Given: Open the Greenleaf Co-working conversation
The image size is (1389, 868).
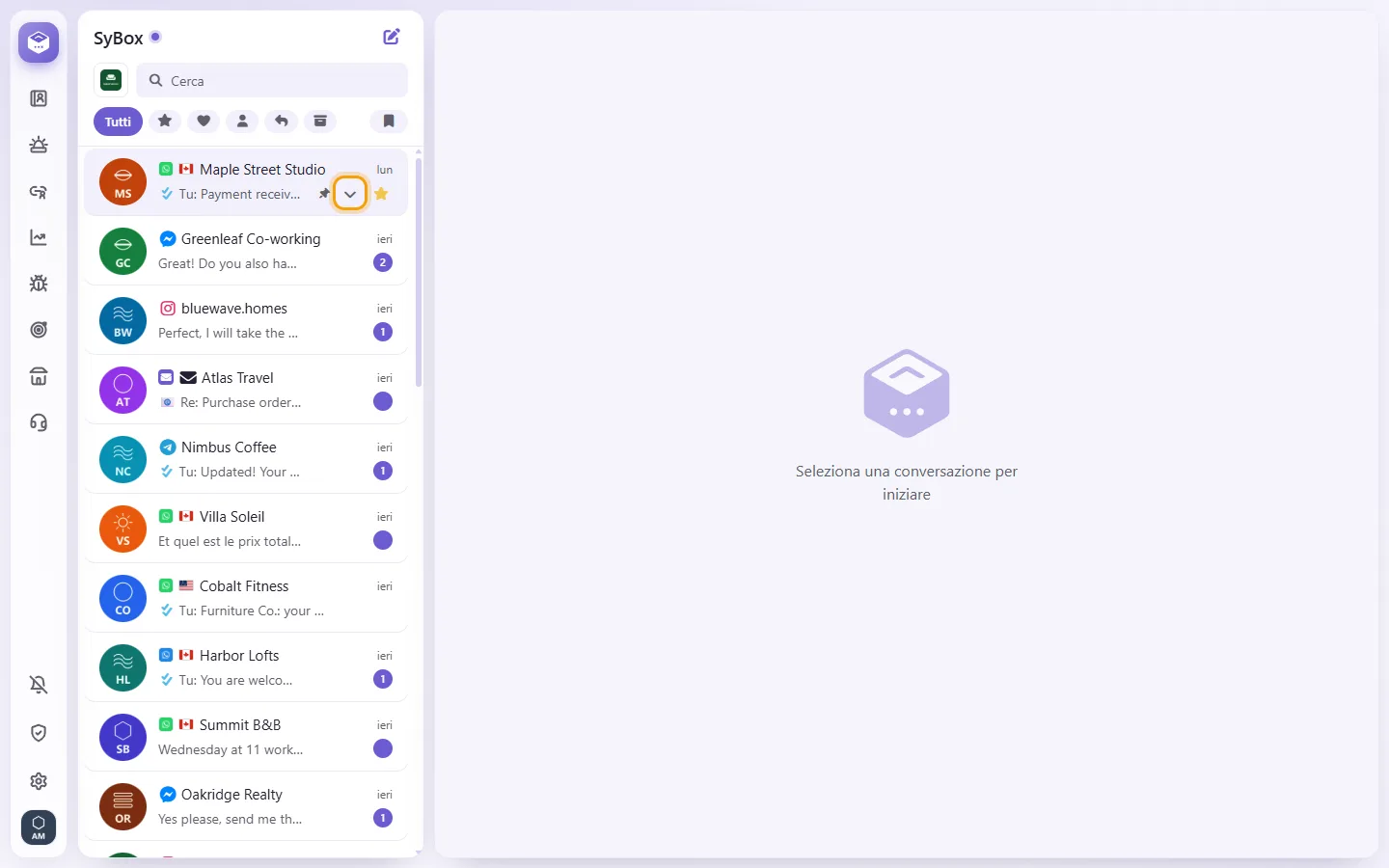Looking at the screenshot, I should (246, 251).
